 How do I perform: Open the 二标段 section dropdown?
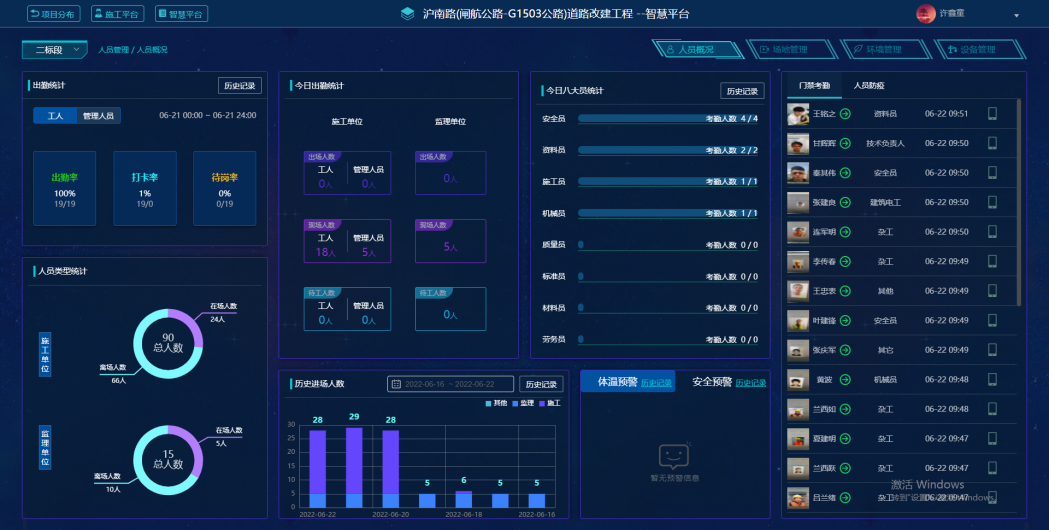pos(54,50)
